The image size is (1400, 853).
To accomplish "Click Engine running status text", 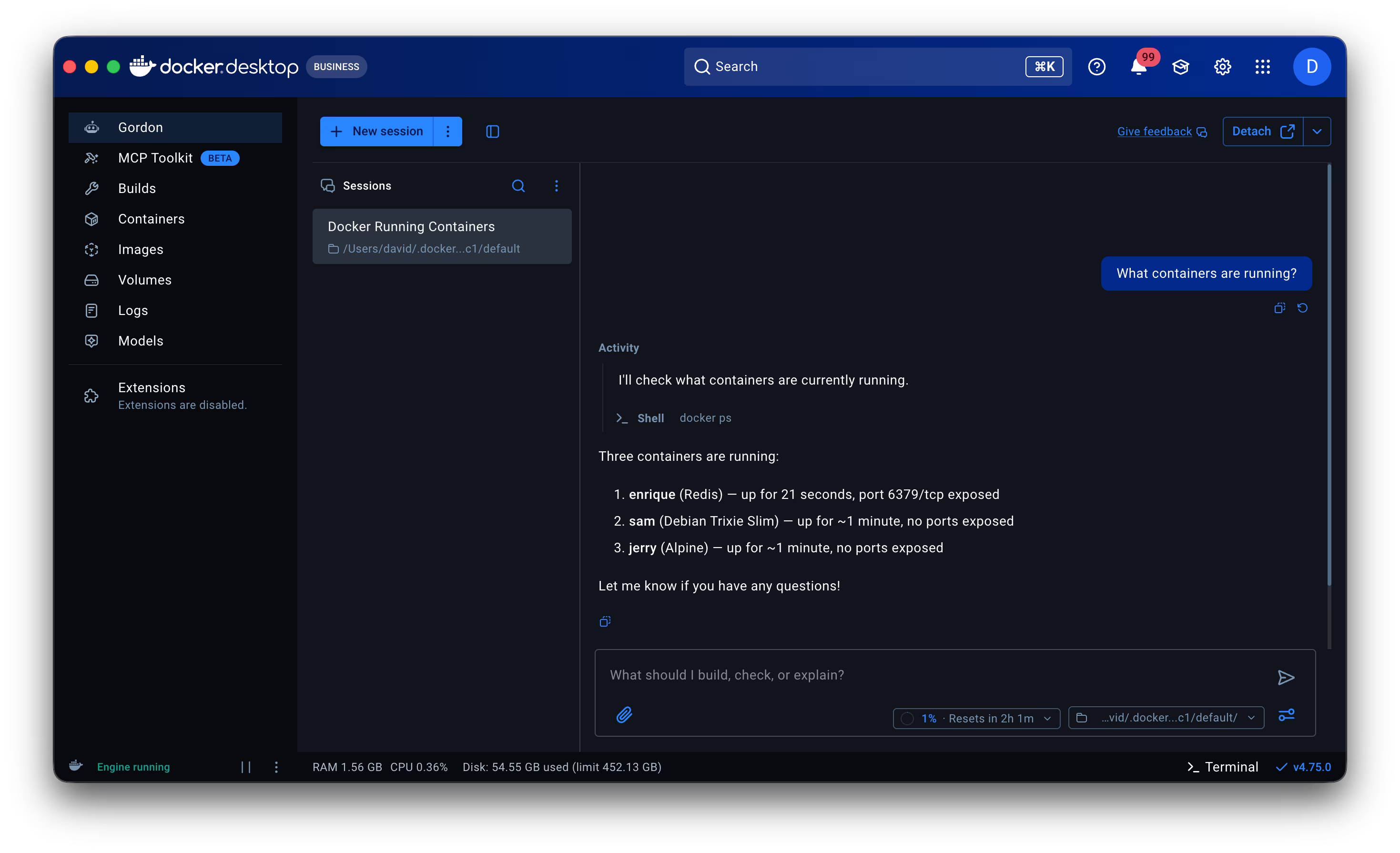I will coord(133,767).
